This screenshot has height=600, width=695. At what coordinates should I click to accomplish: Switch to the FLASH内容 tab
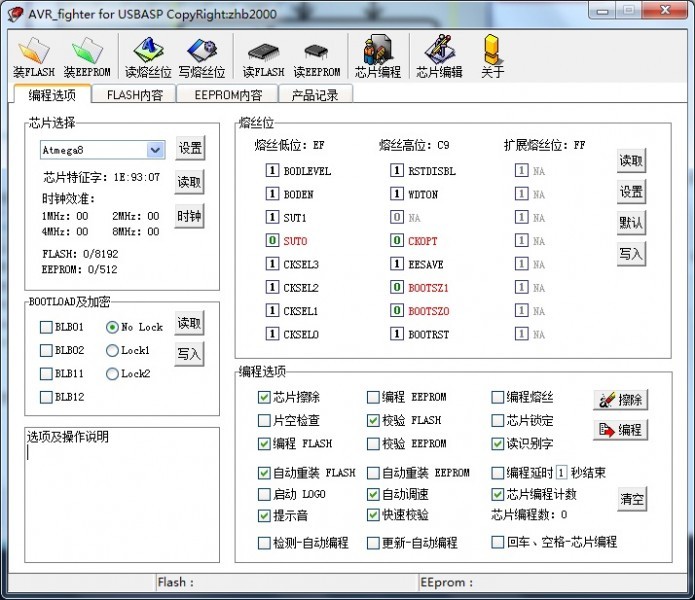pyautogui.click(x=134, y=95)
